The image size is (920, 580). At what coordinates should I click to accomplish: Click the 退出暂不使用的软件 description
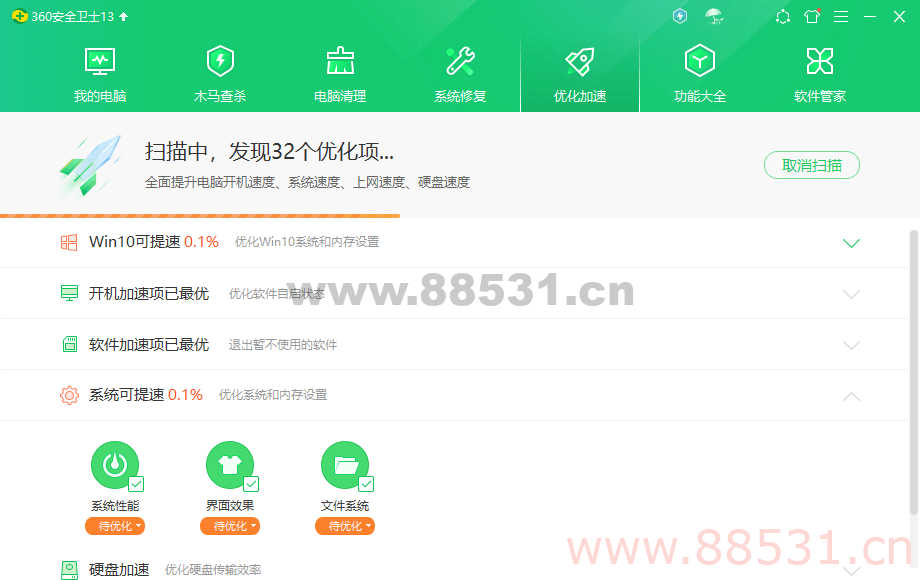[283, 345]
